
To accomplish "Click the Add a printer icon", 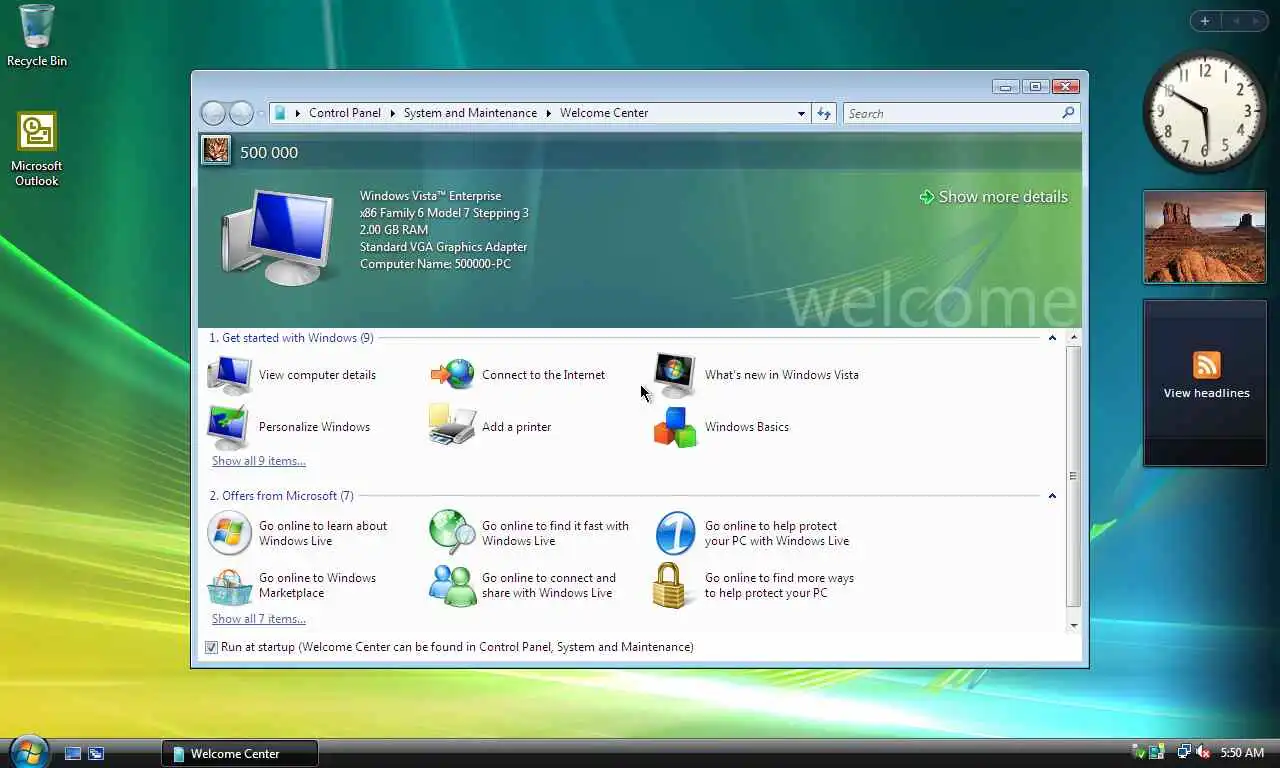I will [452, 427].
